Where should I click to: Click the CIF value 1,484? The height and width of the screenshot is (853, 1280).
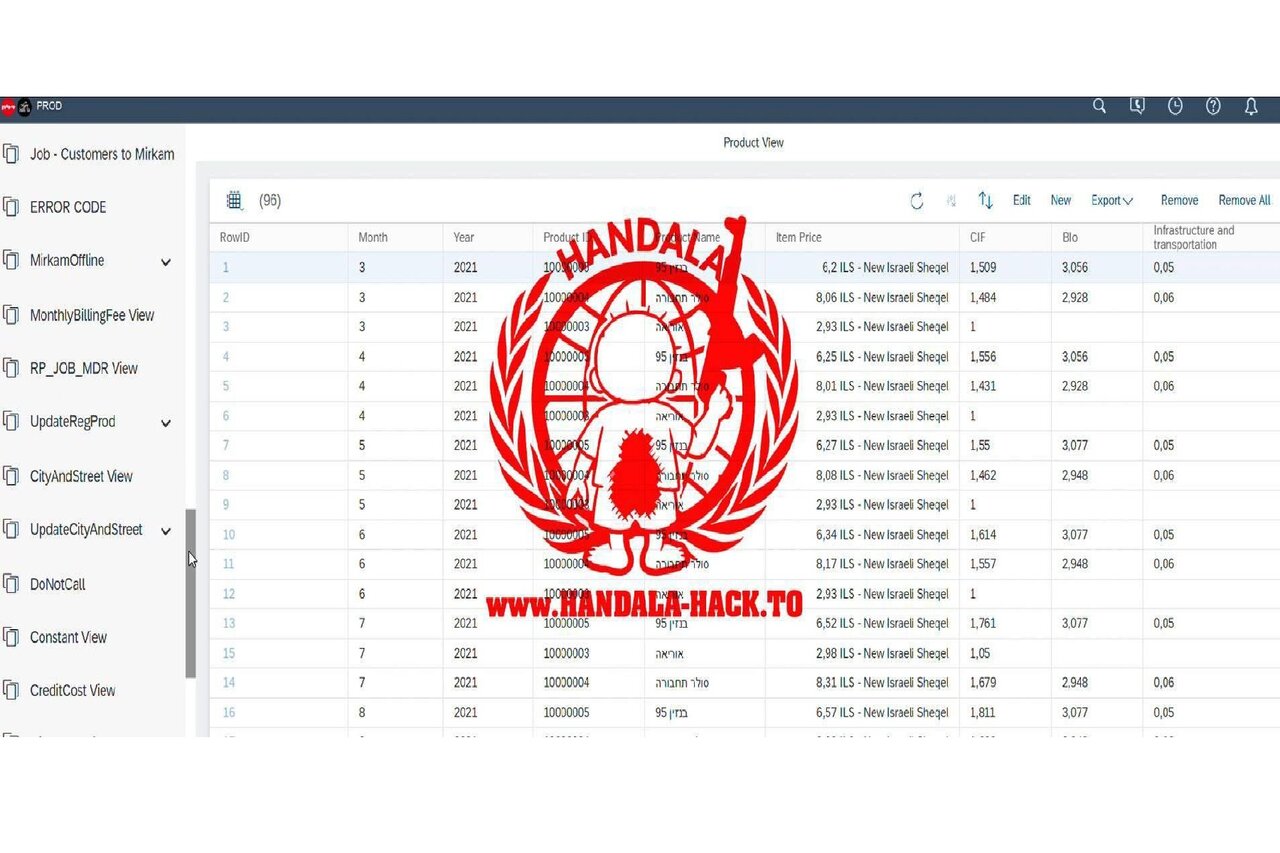[983, 297]
